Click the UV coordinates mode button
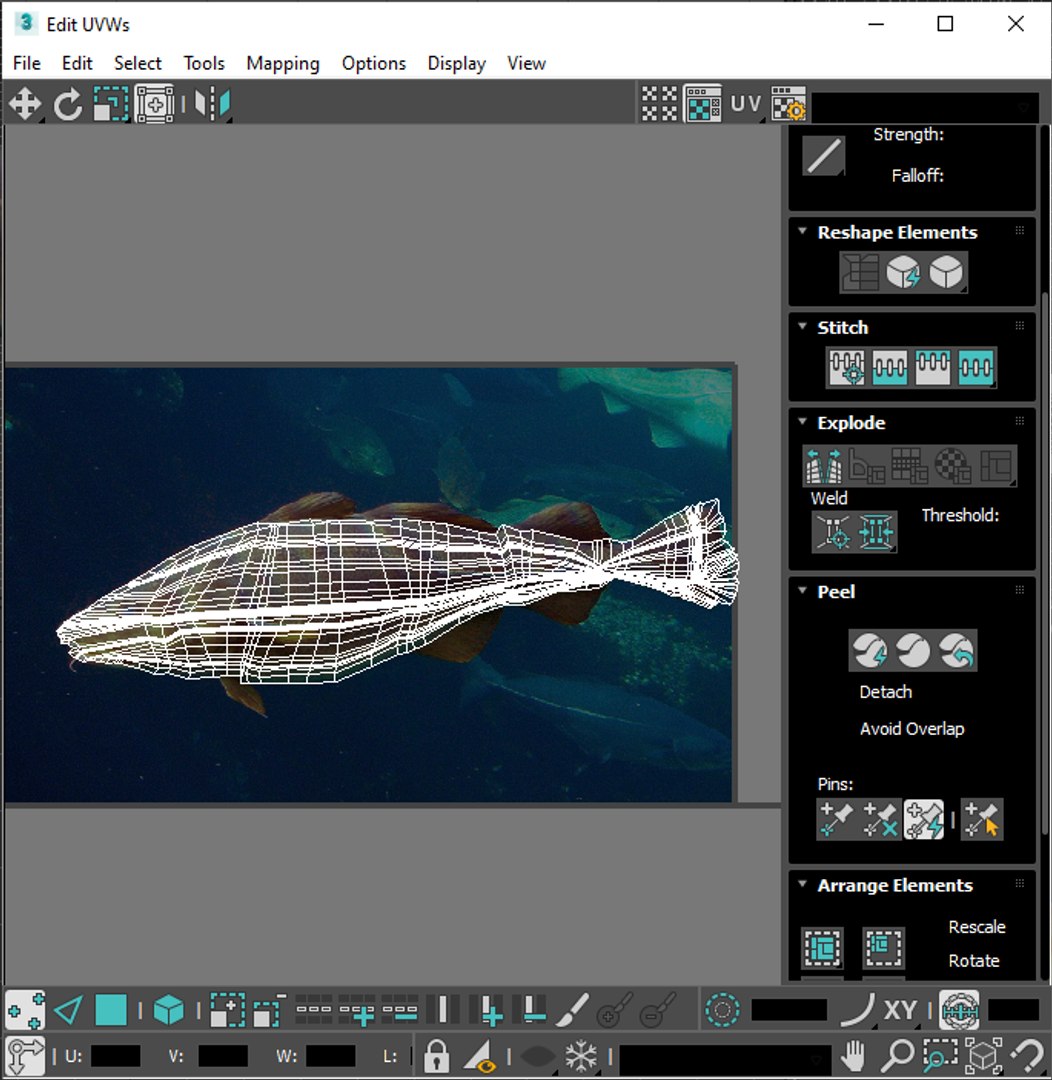 coord(745,104)
